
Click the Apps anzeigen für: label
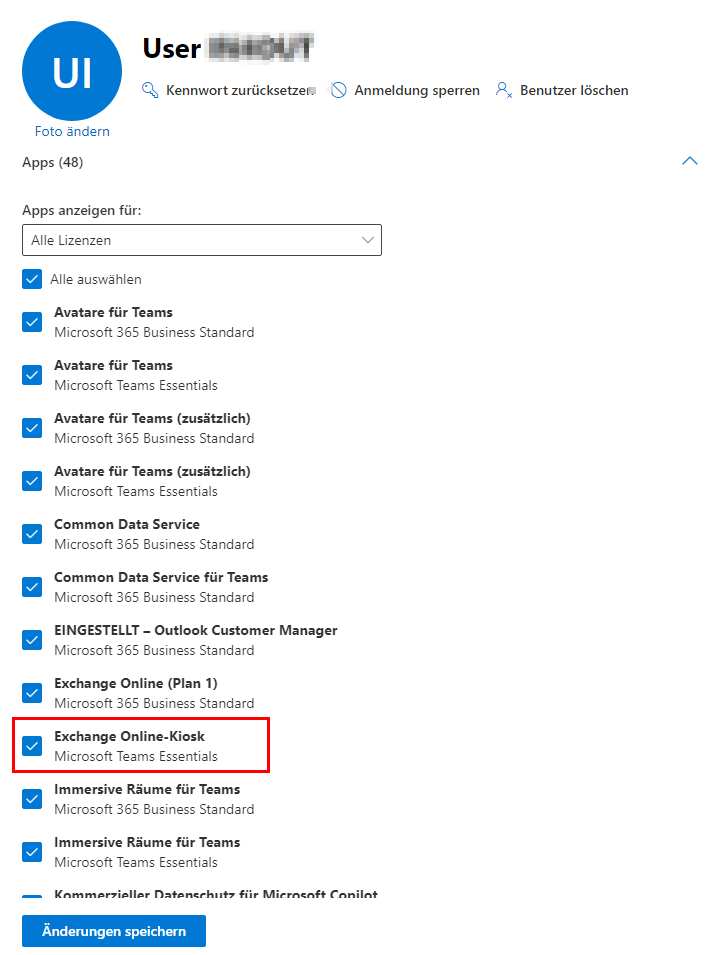coord(82,211)
